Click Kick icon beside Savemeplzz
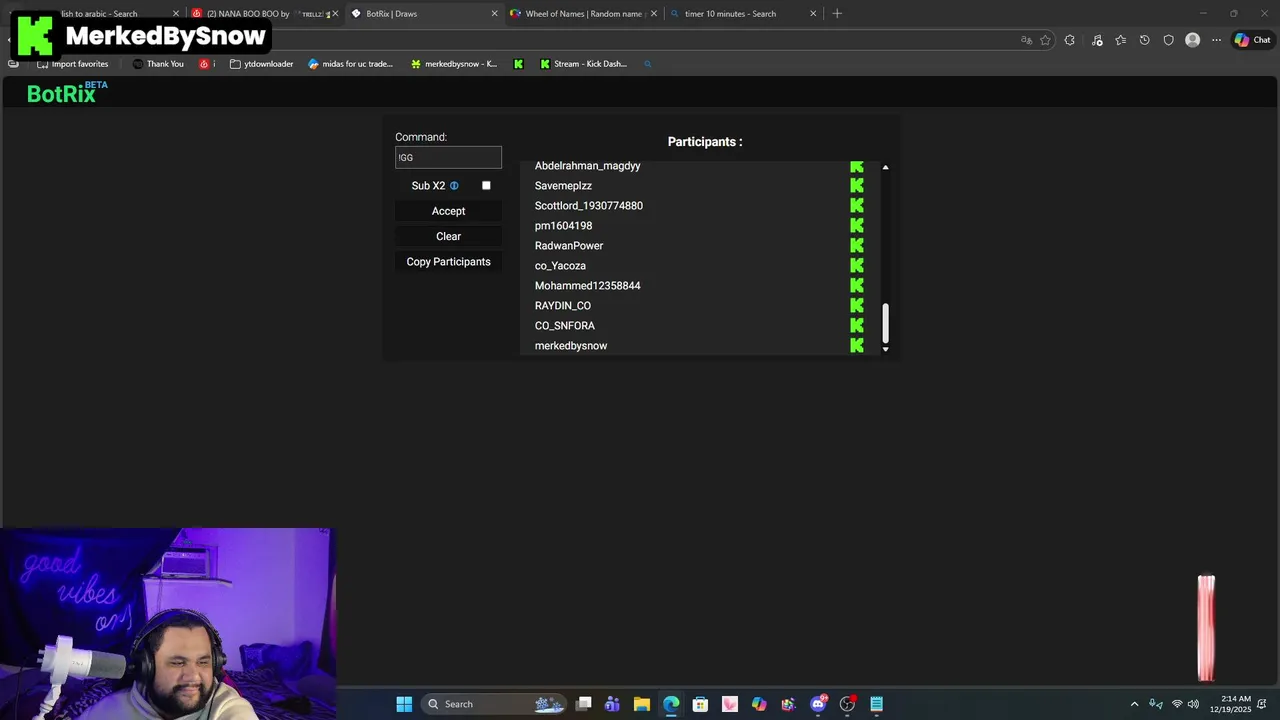The image size is (1280, 720). pyautogui.click(x=857, y=186)
